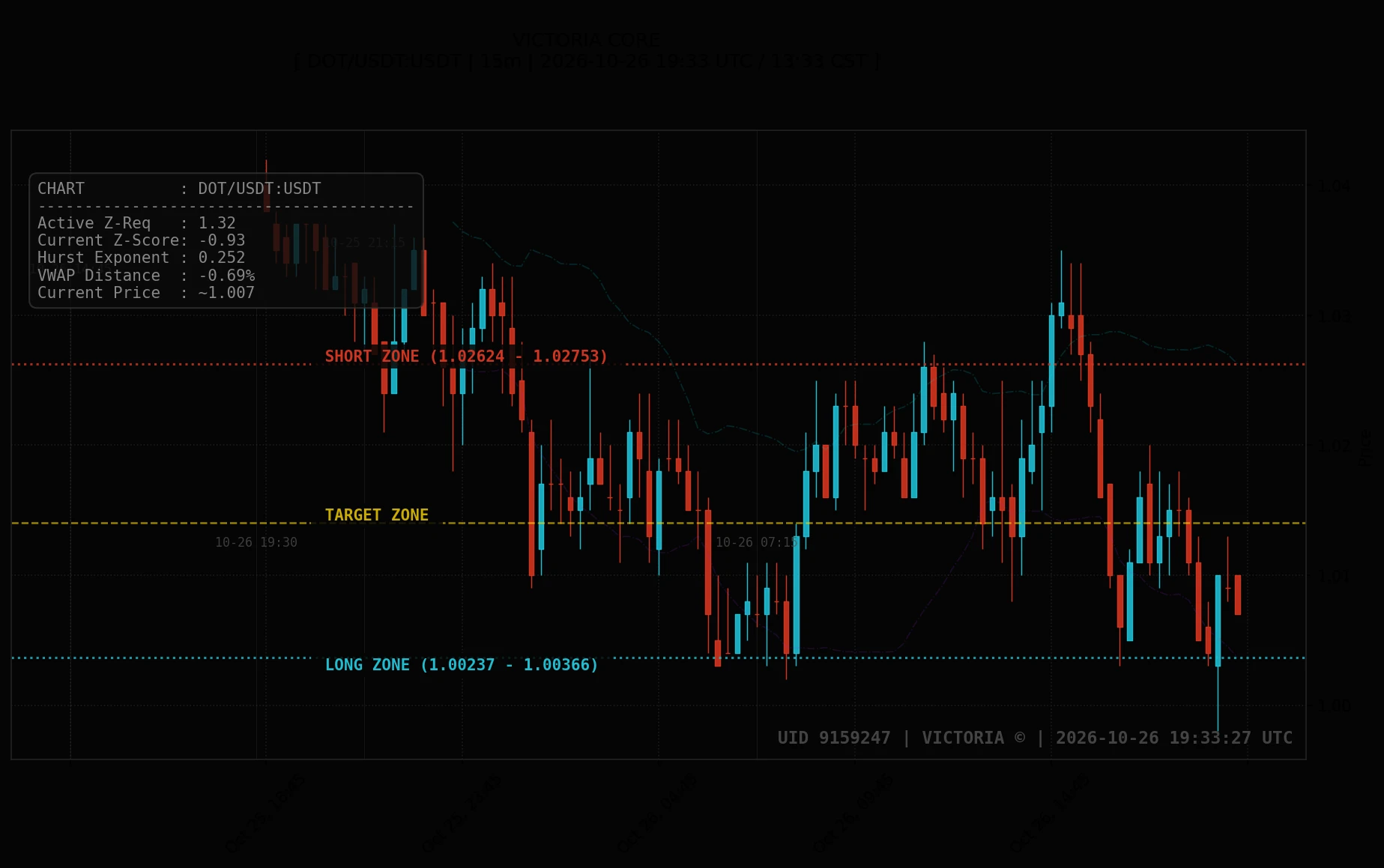This screenshot has width=1384, height=868.
Task: Click the LONG ZONE (1.00237 - 1.00366) label
Action: tap(462, 665)
